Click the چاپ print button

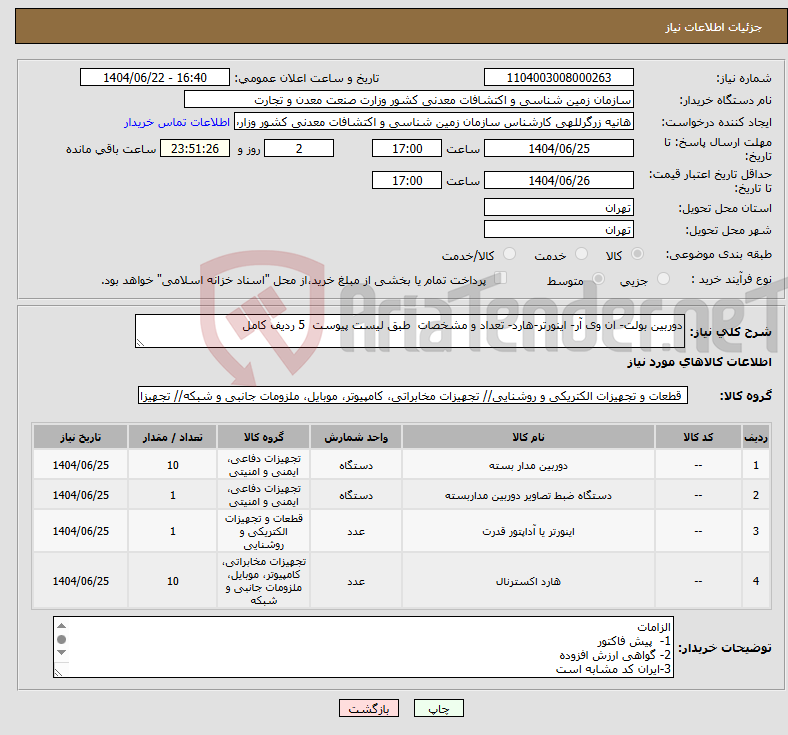click(439, 708)
